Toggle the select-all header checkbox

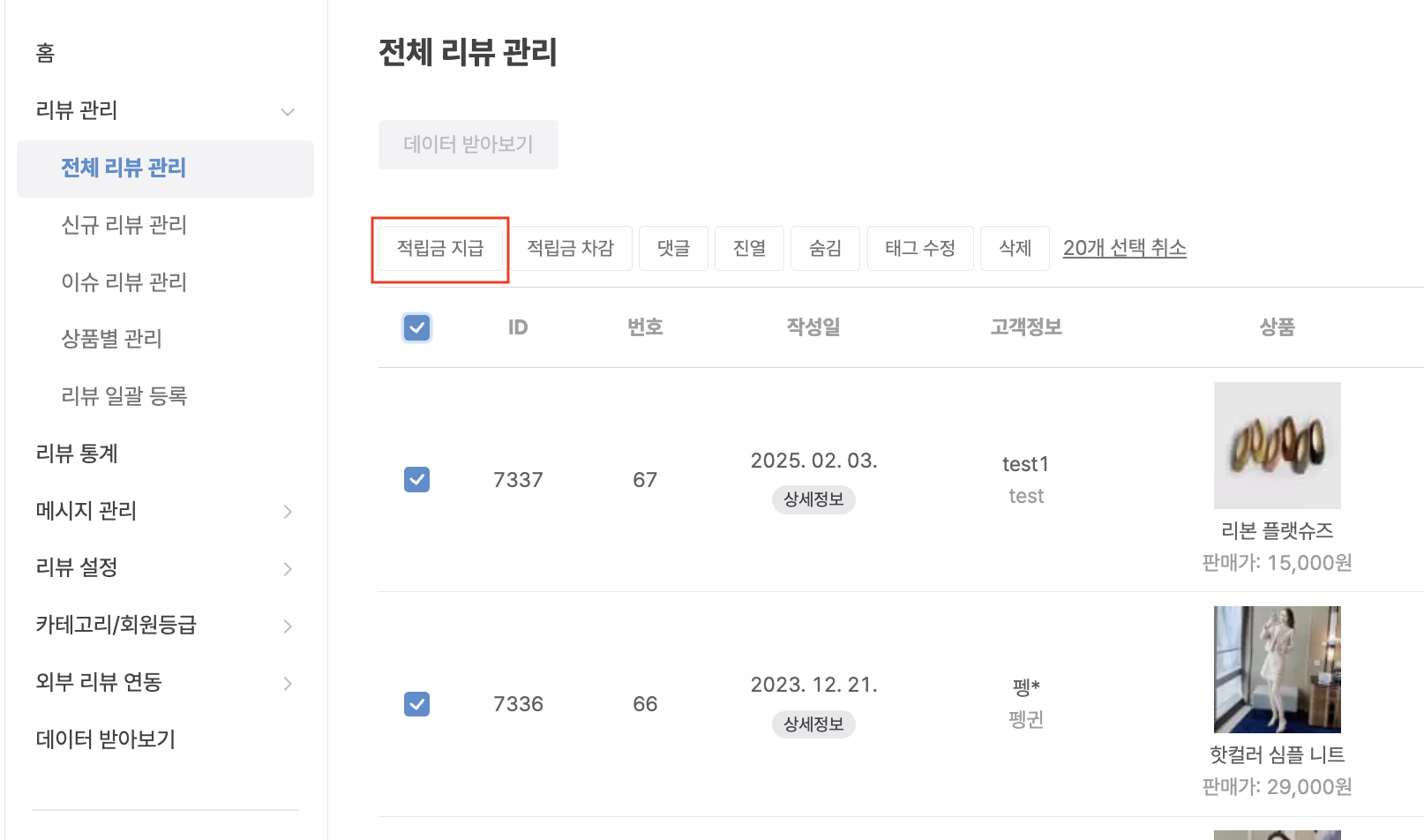tap(416, 328)
